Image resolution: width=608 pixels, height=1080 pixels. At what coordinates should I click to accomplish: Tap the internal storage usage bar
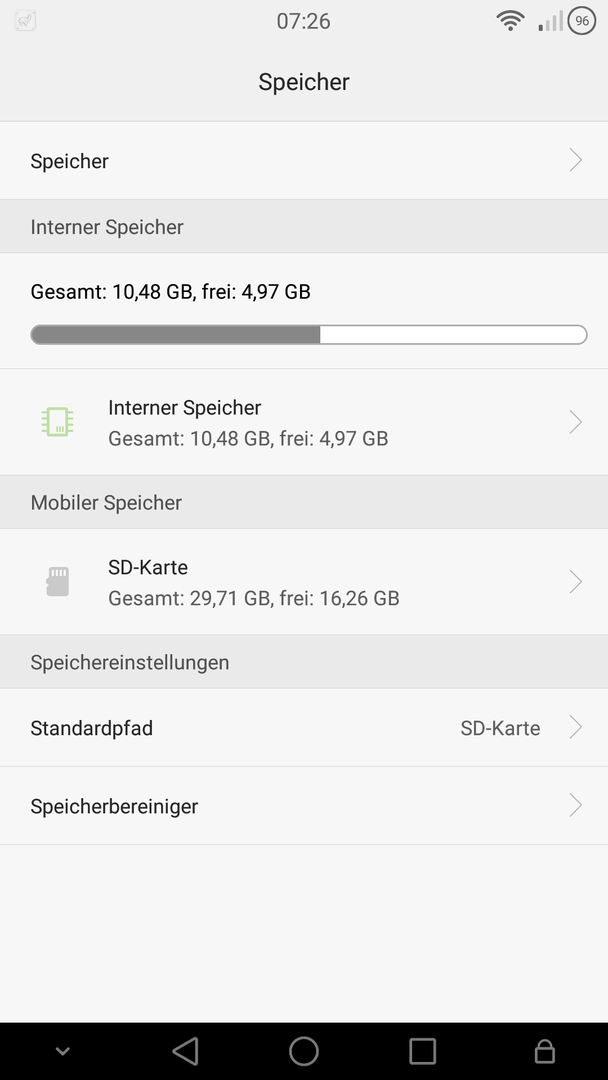click(308, 335)
